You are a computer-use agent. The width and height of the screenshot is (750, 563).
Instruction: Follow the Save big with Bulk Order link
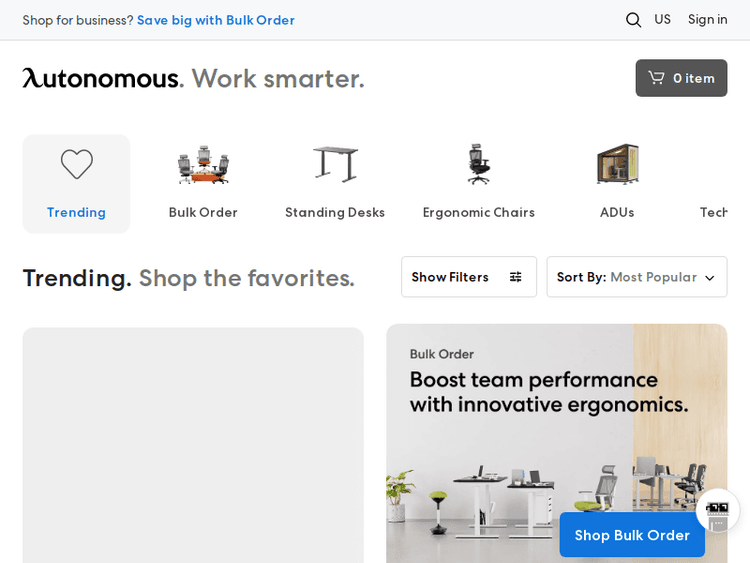click(216, 20)
